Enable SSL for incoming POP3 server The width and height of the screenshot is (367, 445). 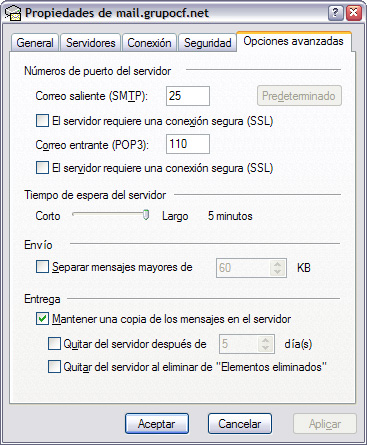pos(42,168)
